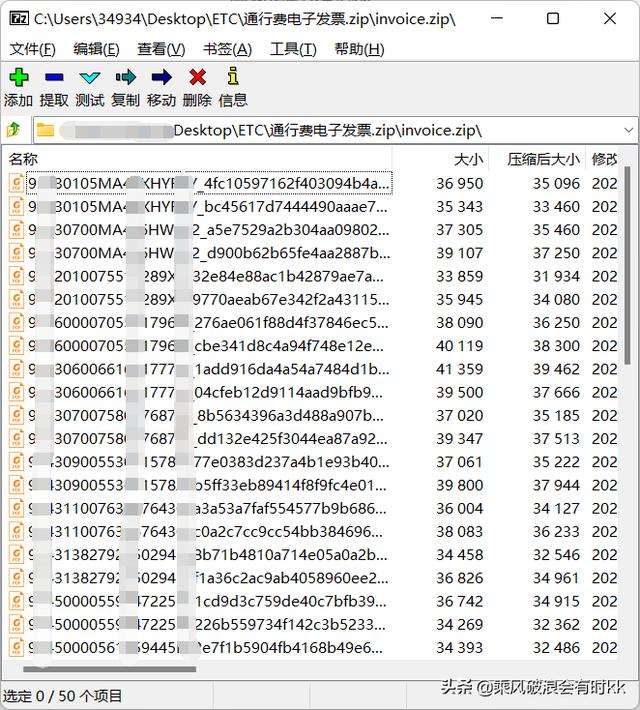The width and height of the screenshot is (640, 710).
Task: Click the Test (测试) archive icon
Action: [x=90, y=77]
